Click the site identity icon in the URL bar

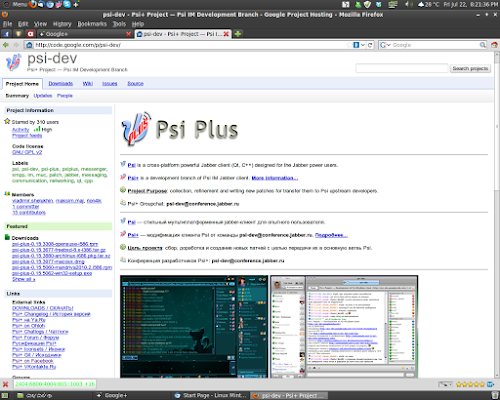coord(29,45)
